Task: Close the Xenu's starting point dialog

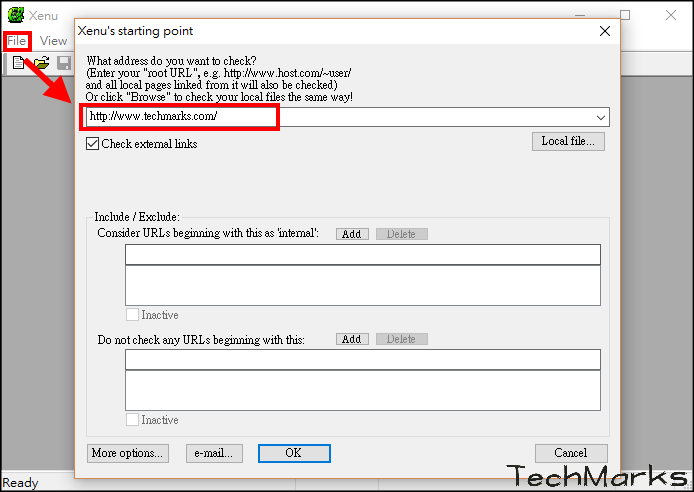Action: (604, 32)
